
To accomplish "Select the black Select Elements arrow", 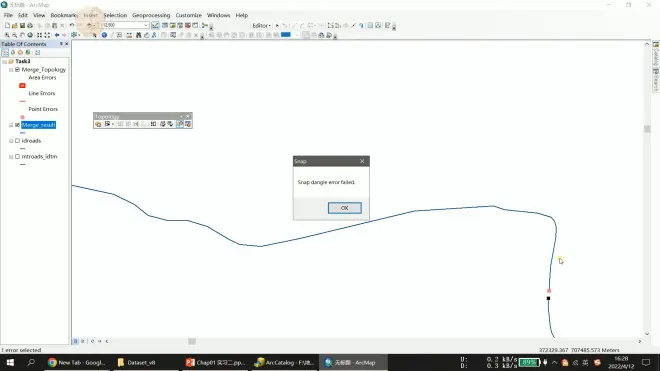I will 95,35.
